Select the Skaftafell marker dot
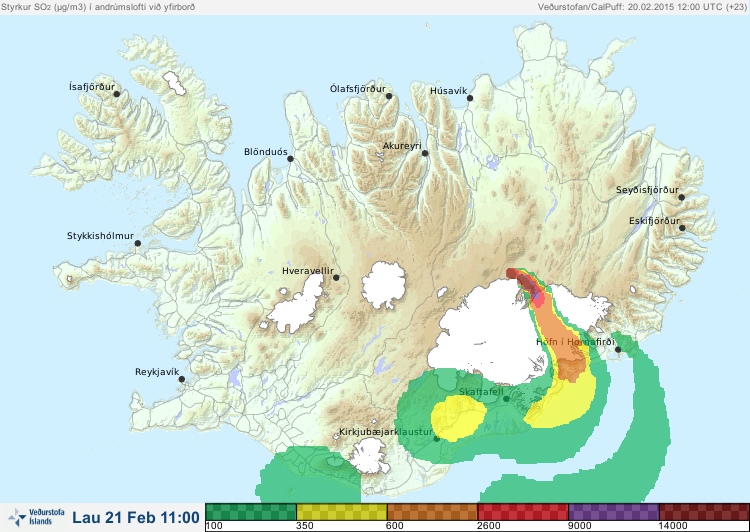Screen dimensions: 750x532 (x=506, y=399)
